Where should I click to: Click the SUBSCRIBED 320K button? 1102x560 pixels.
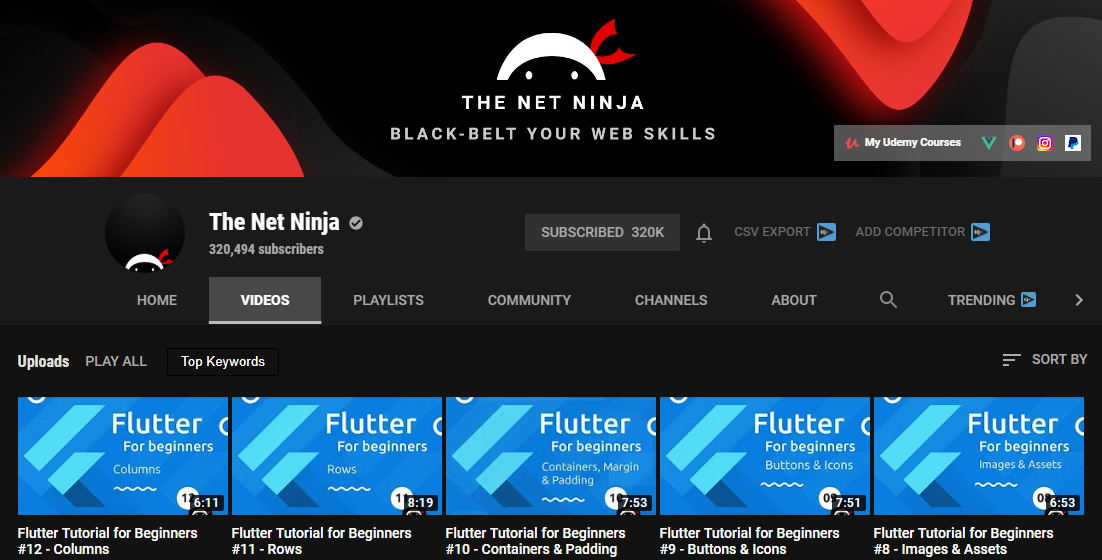[602, 232]
